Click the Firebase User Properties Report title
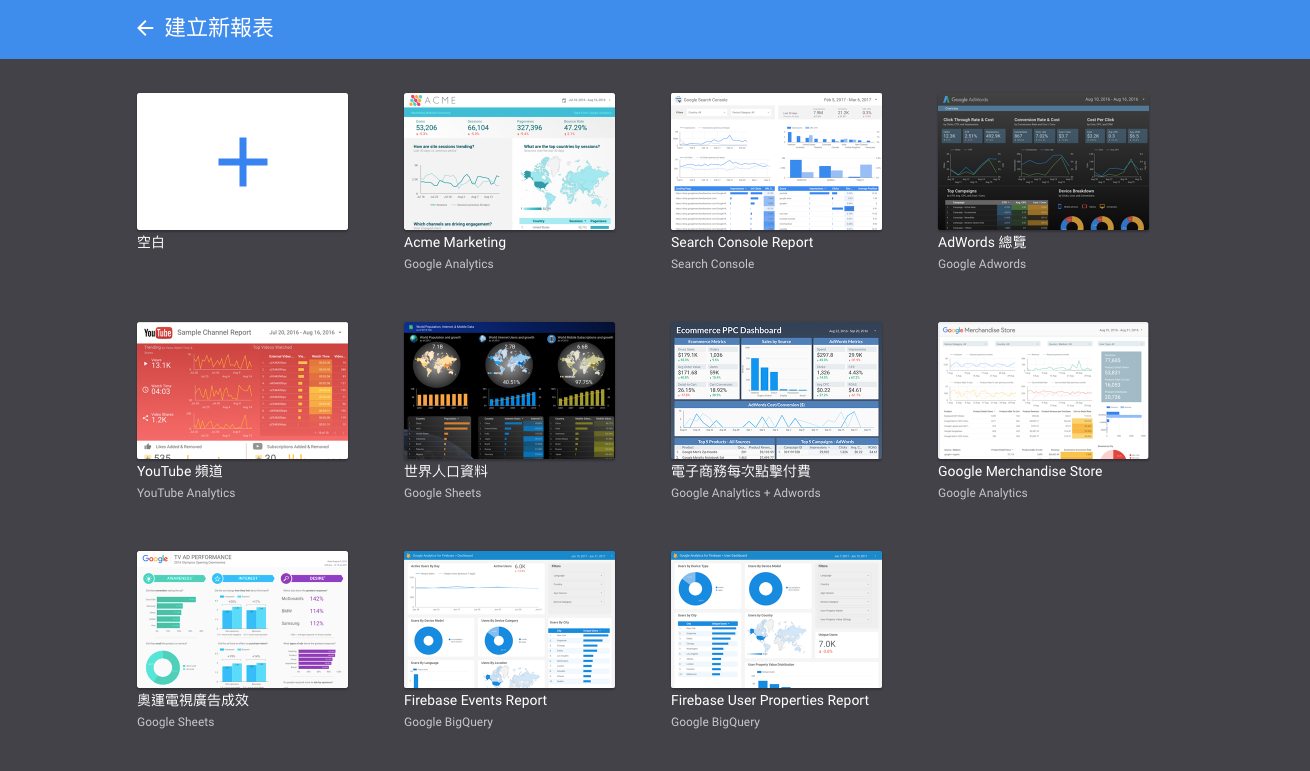Viewport: 1310px width, 771px height. tap(770, 700)
